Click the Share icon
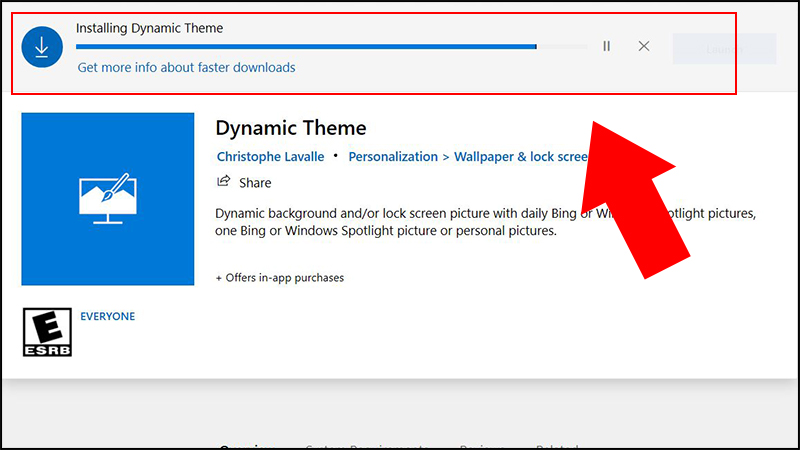The width and height of the screenshot is (800, 450). pos(223,182)
